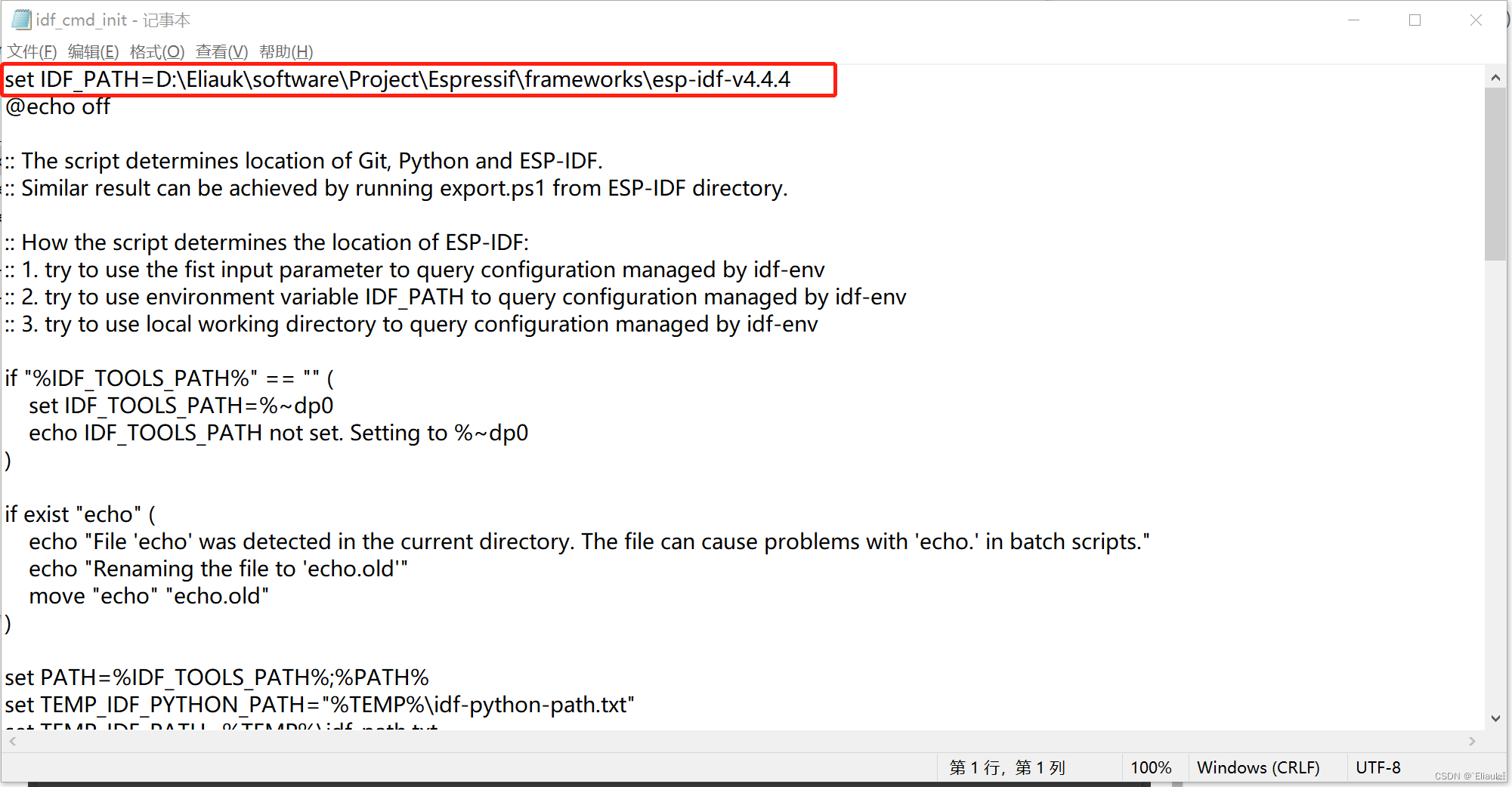Click the line and column position indicator
The image size is (1512, 787).
[1006, 767]
